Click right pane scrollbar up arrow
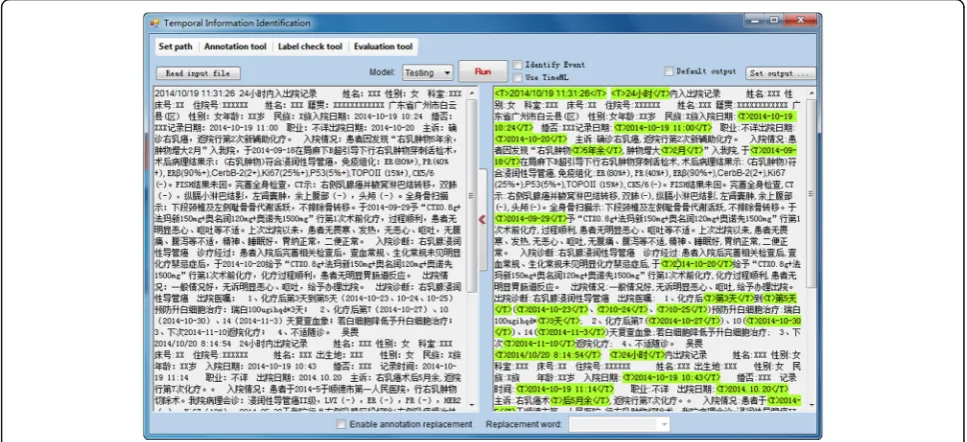 pos(811,93)
